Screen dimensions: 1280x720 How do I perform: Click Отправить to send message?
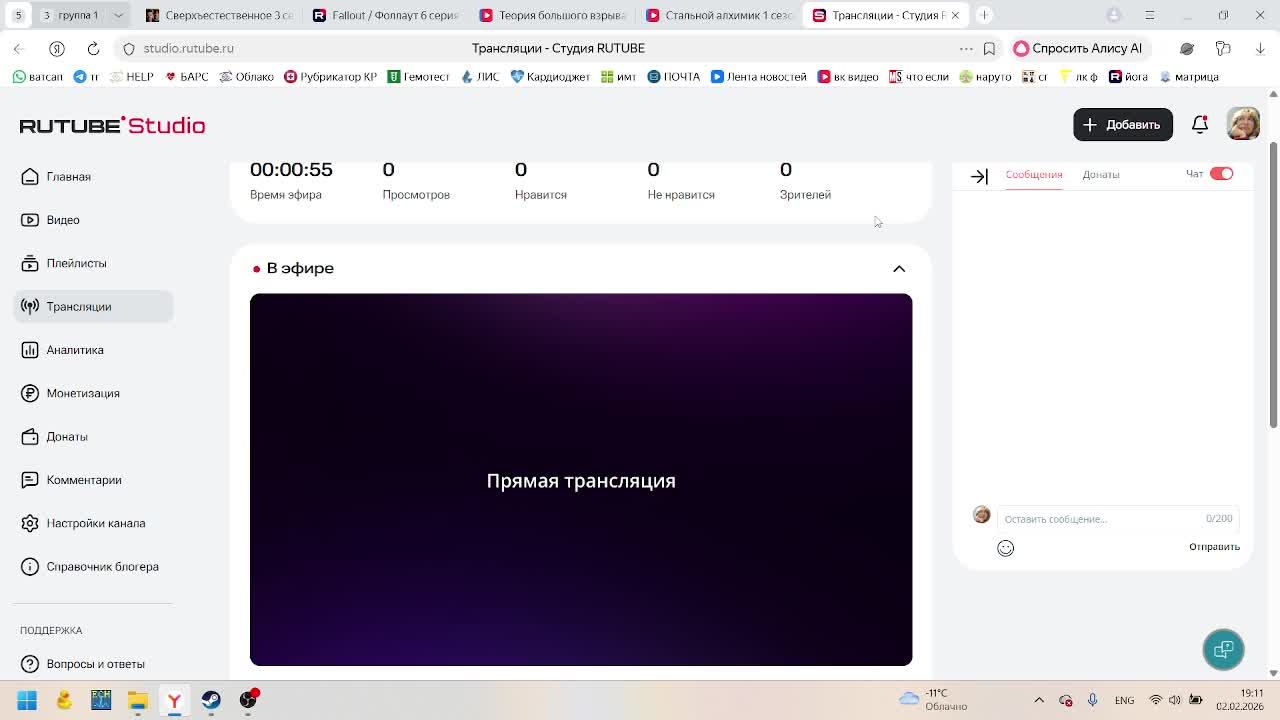(x=1214, y=547)
